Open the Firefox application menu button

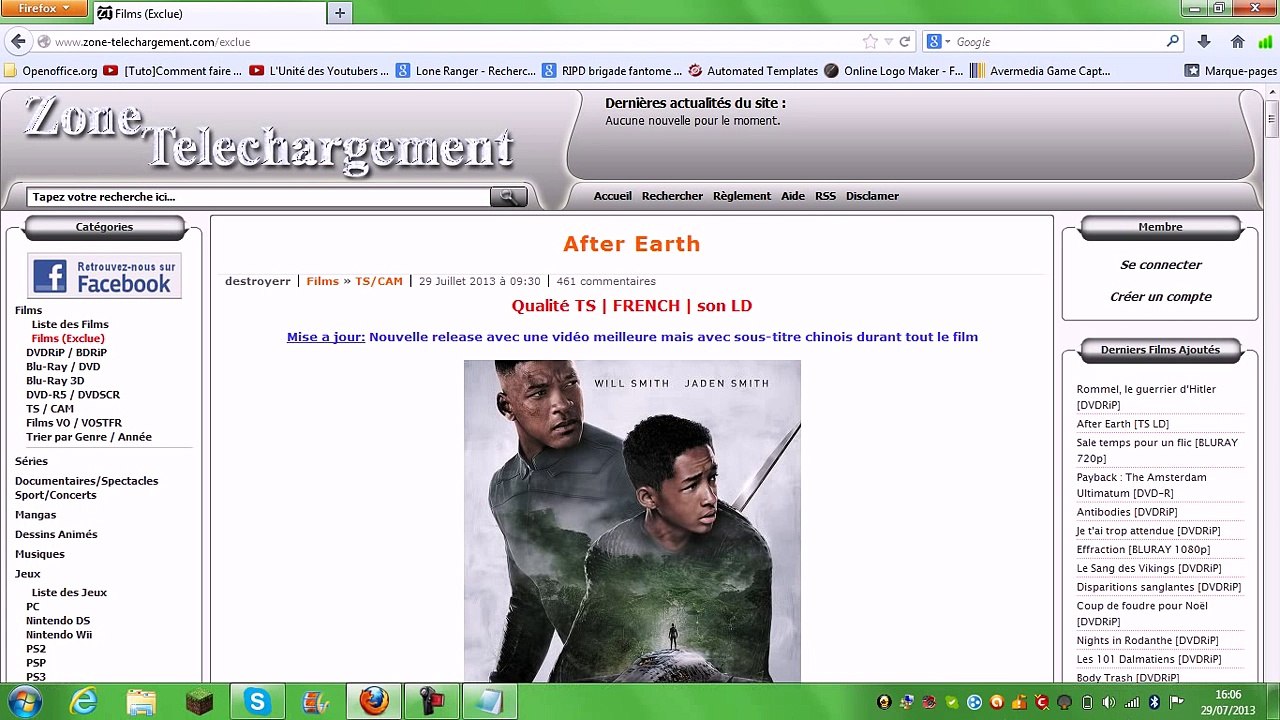[45, 8]
